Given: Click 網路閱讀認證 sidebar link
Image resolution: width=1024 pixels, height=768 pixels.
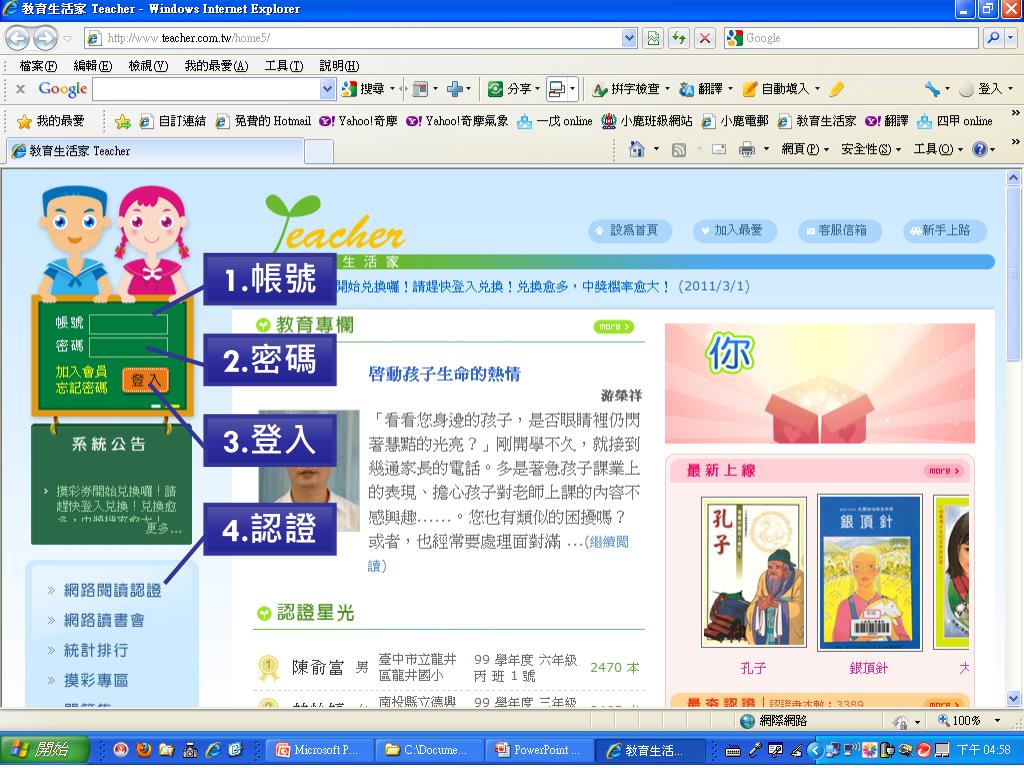Looking at the screenshot, I should (x=112, y=590).
